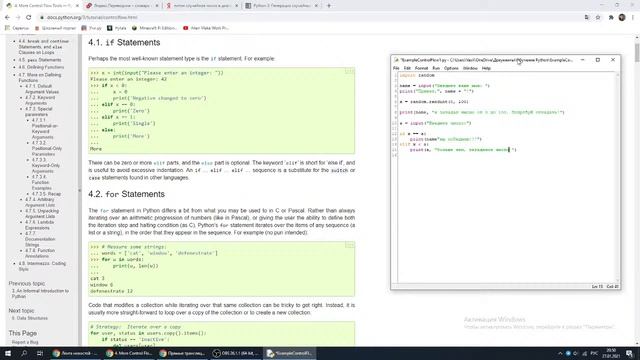640x360 pixels.
Task: Close the More Control Flow Tools tab
Action: click(x=77, y=6)
